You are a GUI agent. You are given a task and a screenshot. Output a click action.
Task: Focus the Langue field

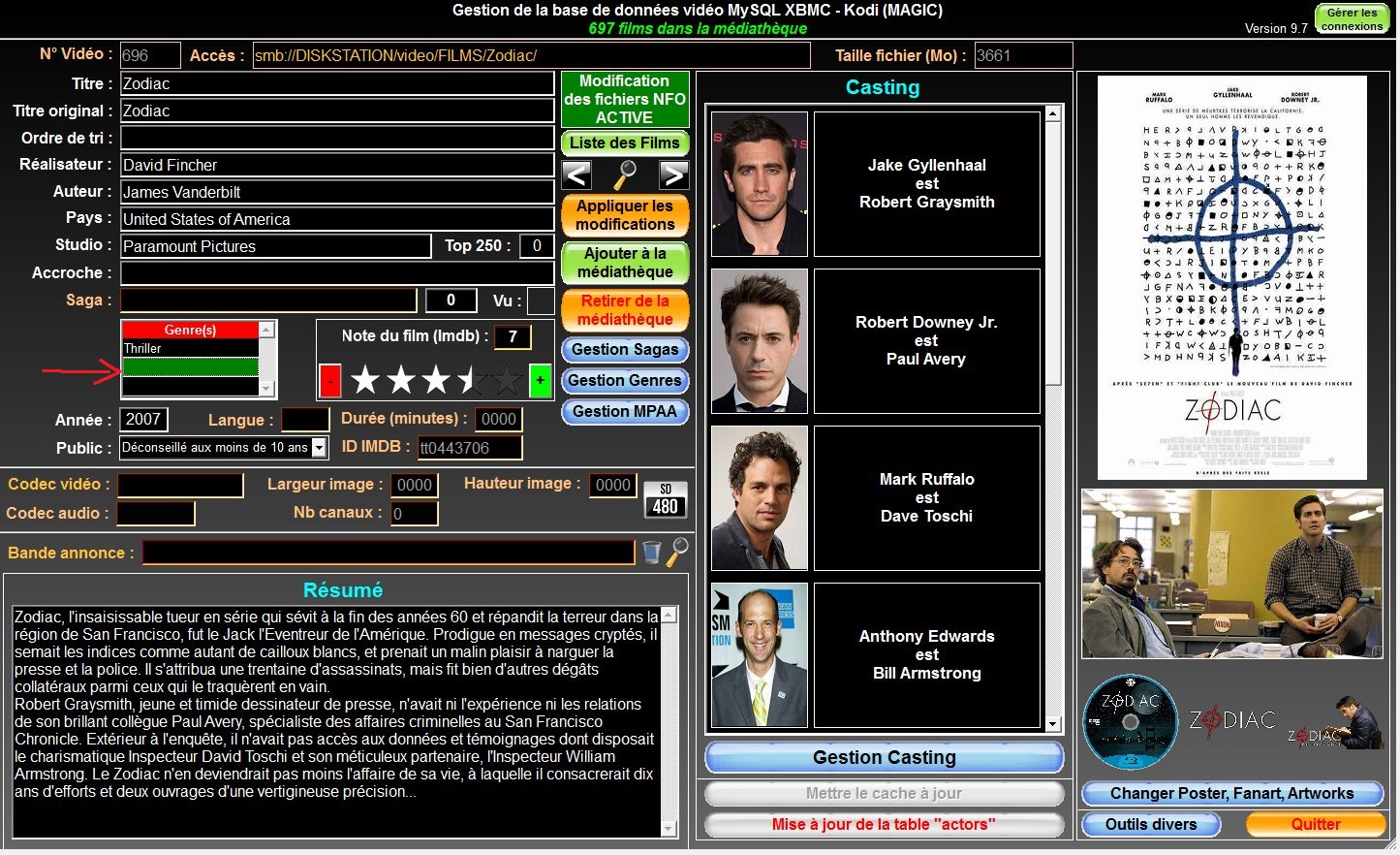coord(305,420)
